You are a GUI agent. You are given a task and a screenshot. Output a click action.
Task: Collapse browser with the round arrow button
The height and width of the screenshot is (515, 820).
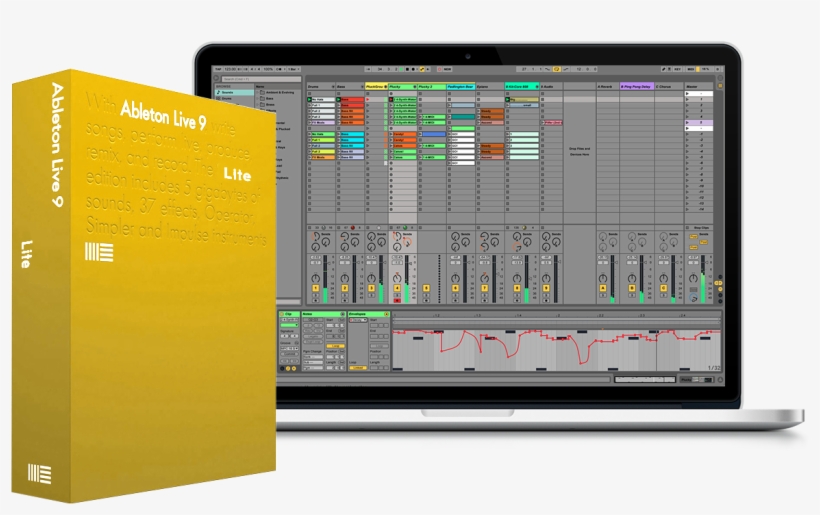point(216,78)
